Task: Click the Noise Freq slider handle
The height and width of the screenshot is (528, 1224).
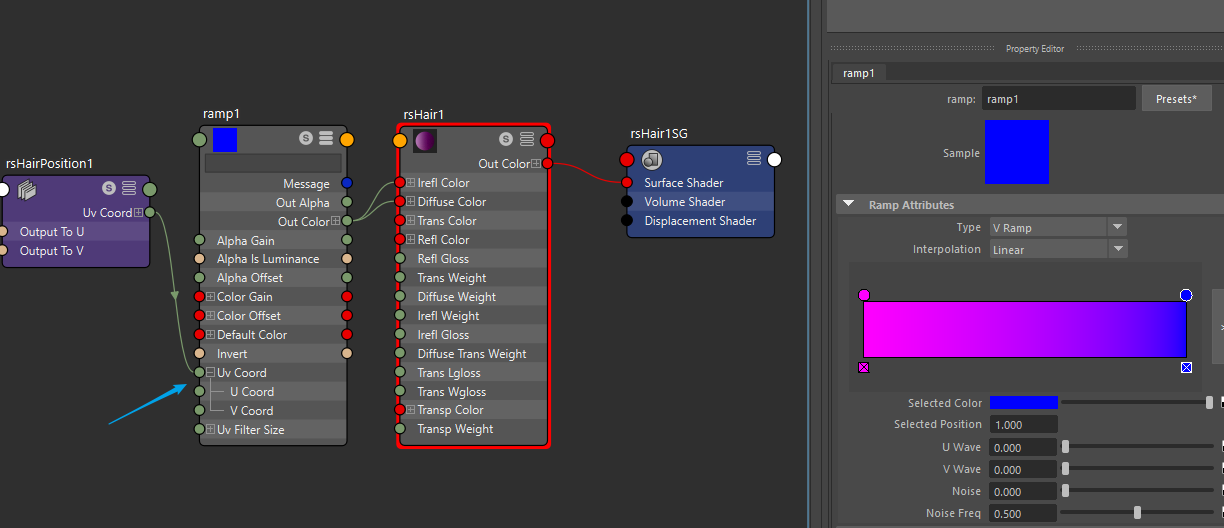Action: (x=1137, y=513)
